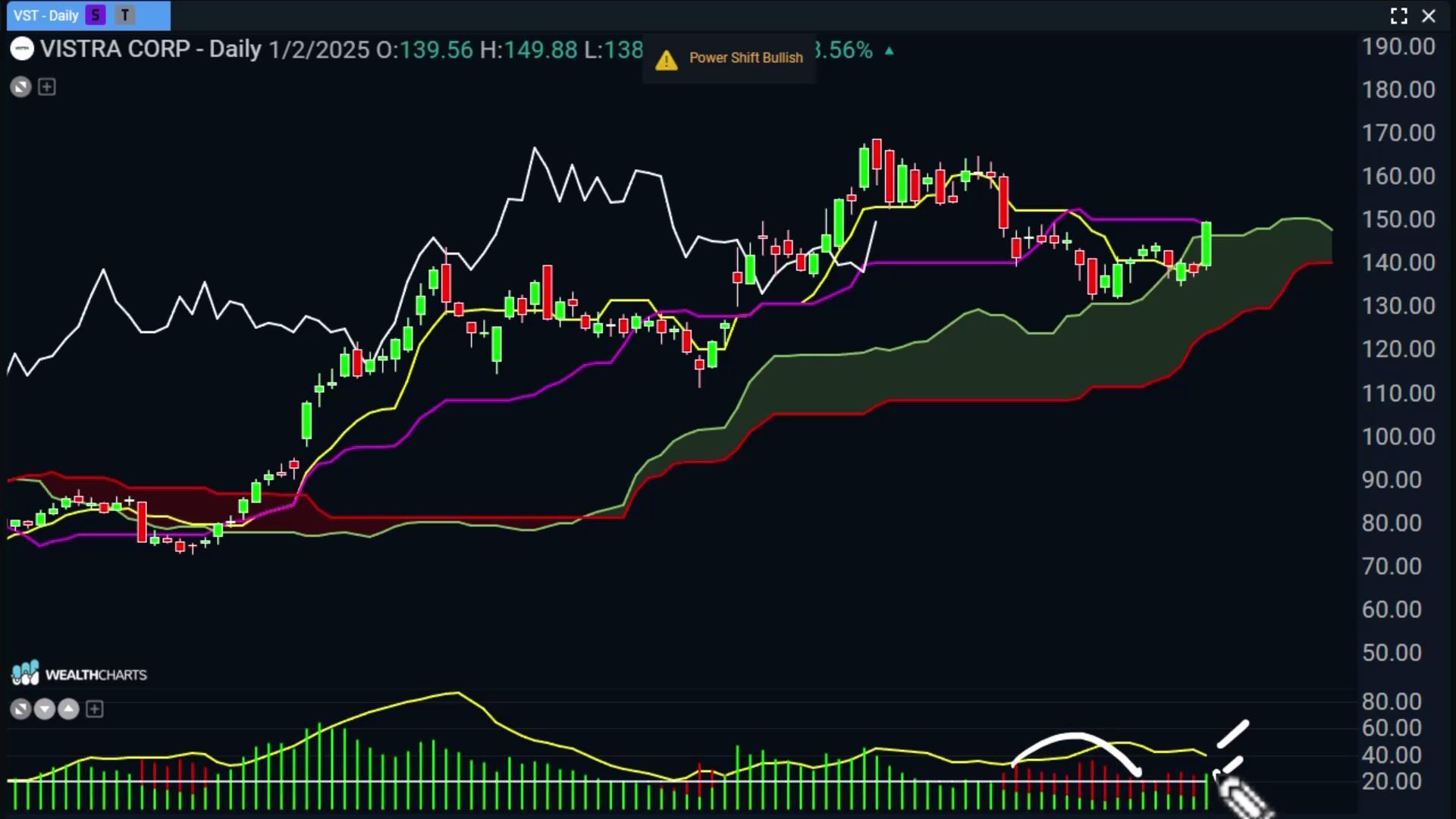Click the gray T badge on the tab
The height and width of the screenshot is (819, 1456).
click(125, 15)
